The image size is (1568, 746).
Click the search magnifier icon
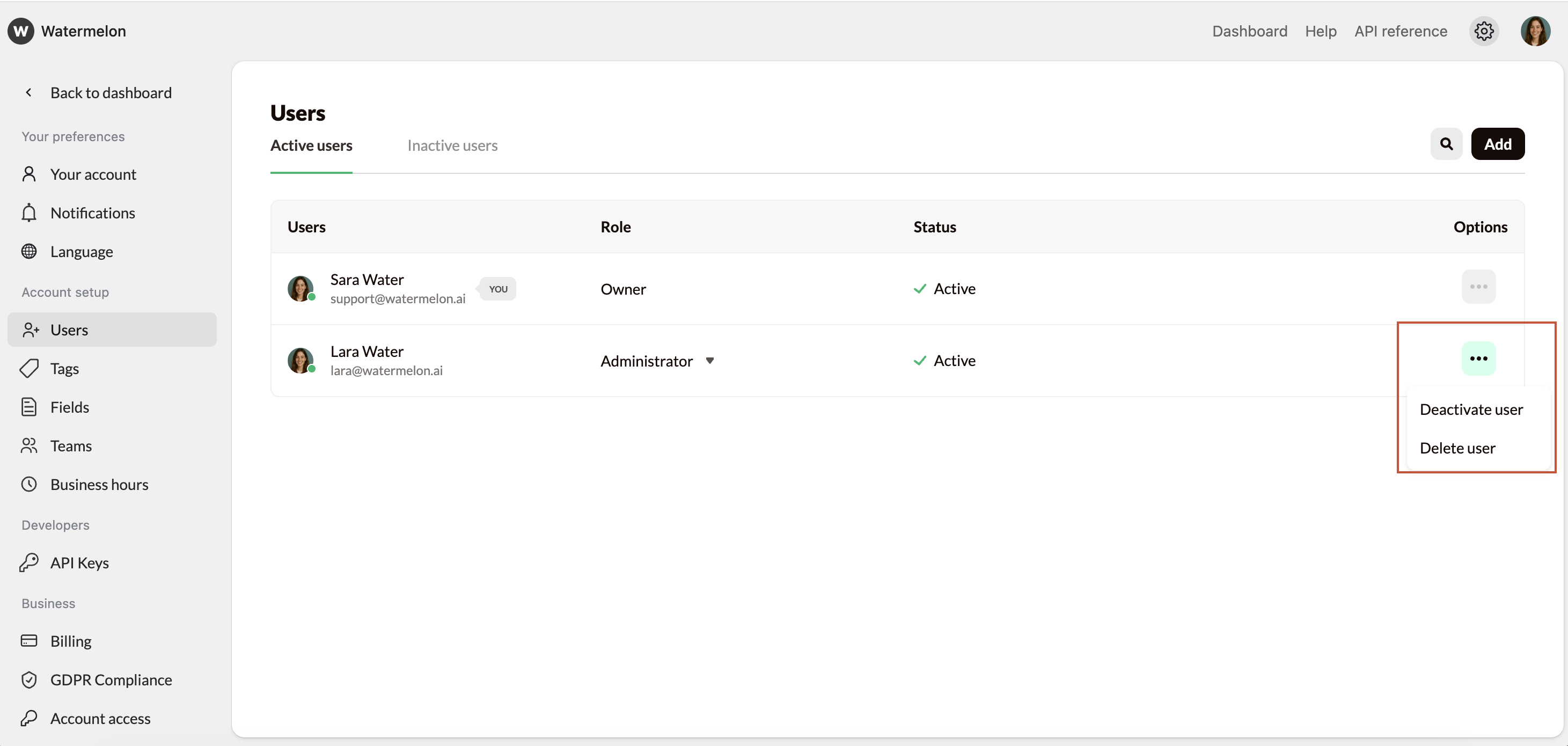click(1446, 144)
